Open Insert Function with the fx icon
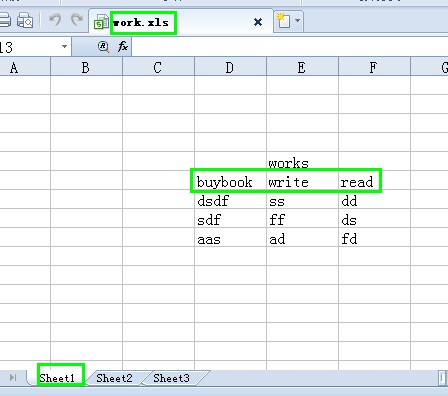 click(123, 47)
